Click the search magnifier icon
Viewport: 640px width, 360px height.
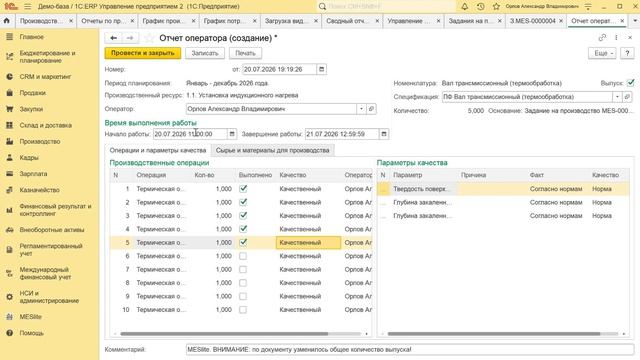pyautogui.click(x=322, y=7)
